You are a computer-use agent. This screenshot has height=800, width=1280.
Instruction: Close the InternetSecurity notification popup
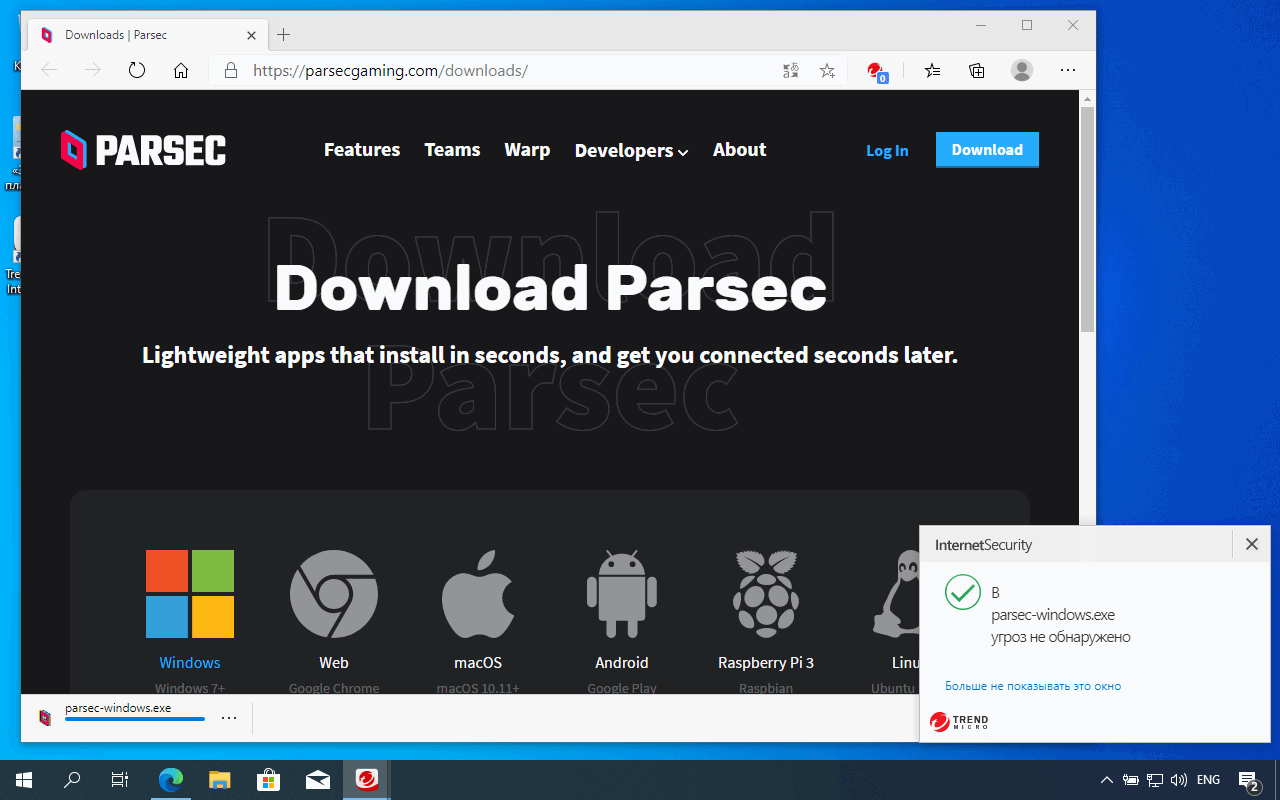coord(1252,545)
